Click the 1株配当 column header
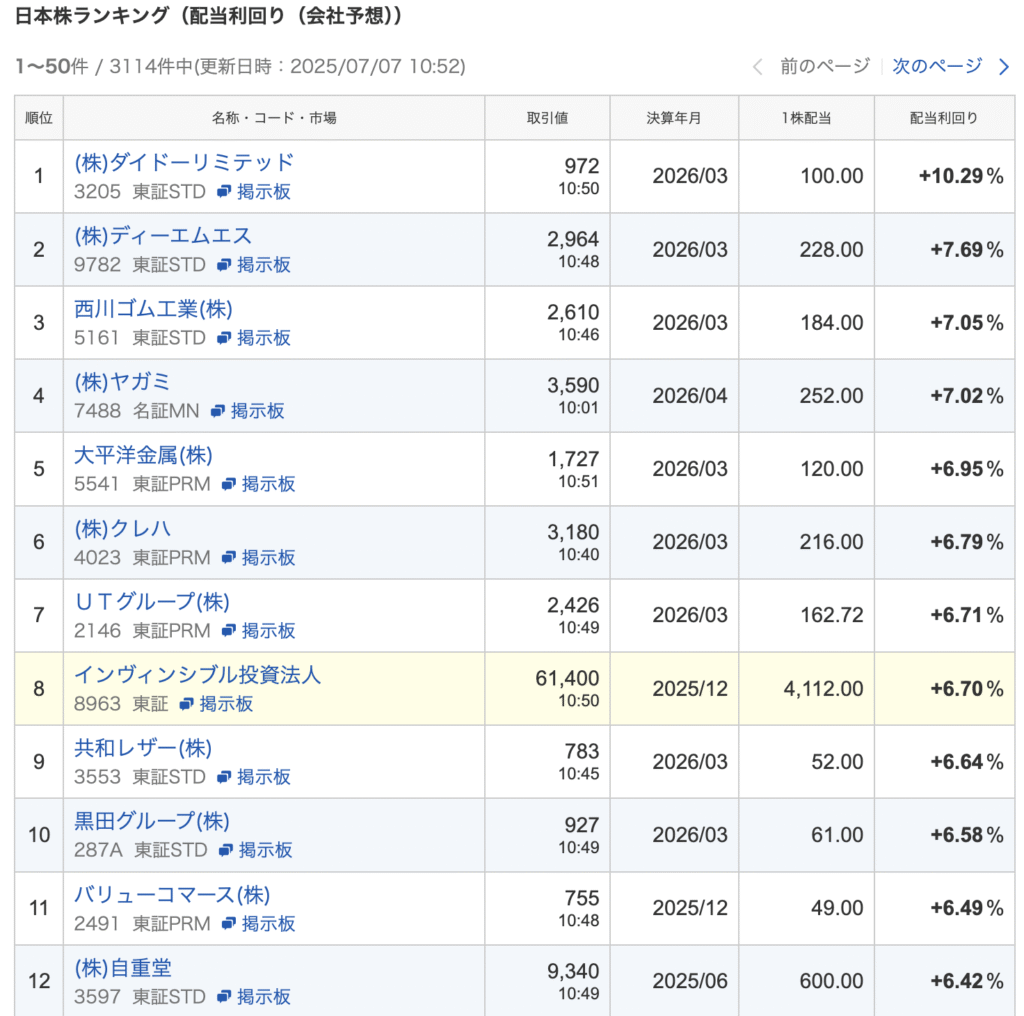This screenshot has height=1016, width=1024. [807, 118]
